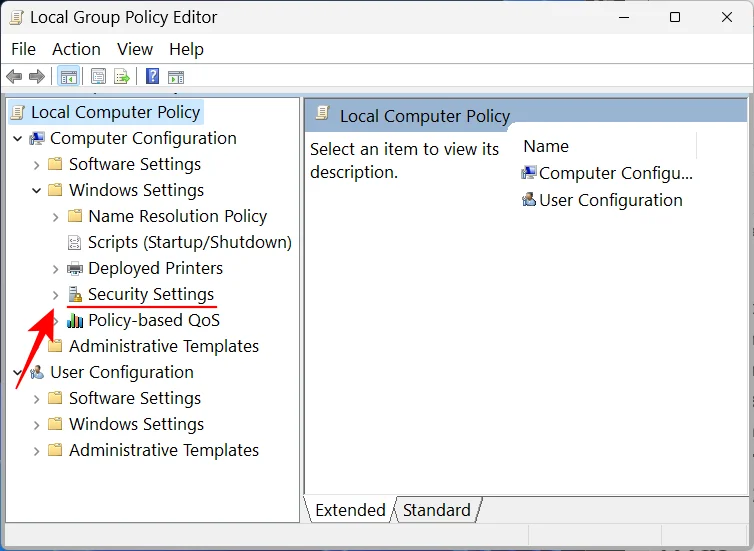Switch to the Standard tab
Viewport: 754px width, 551px height.
point(436,510)
